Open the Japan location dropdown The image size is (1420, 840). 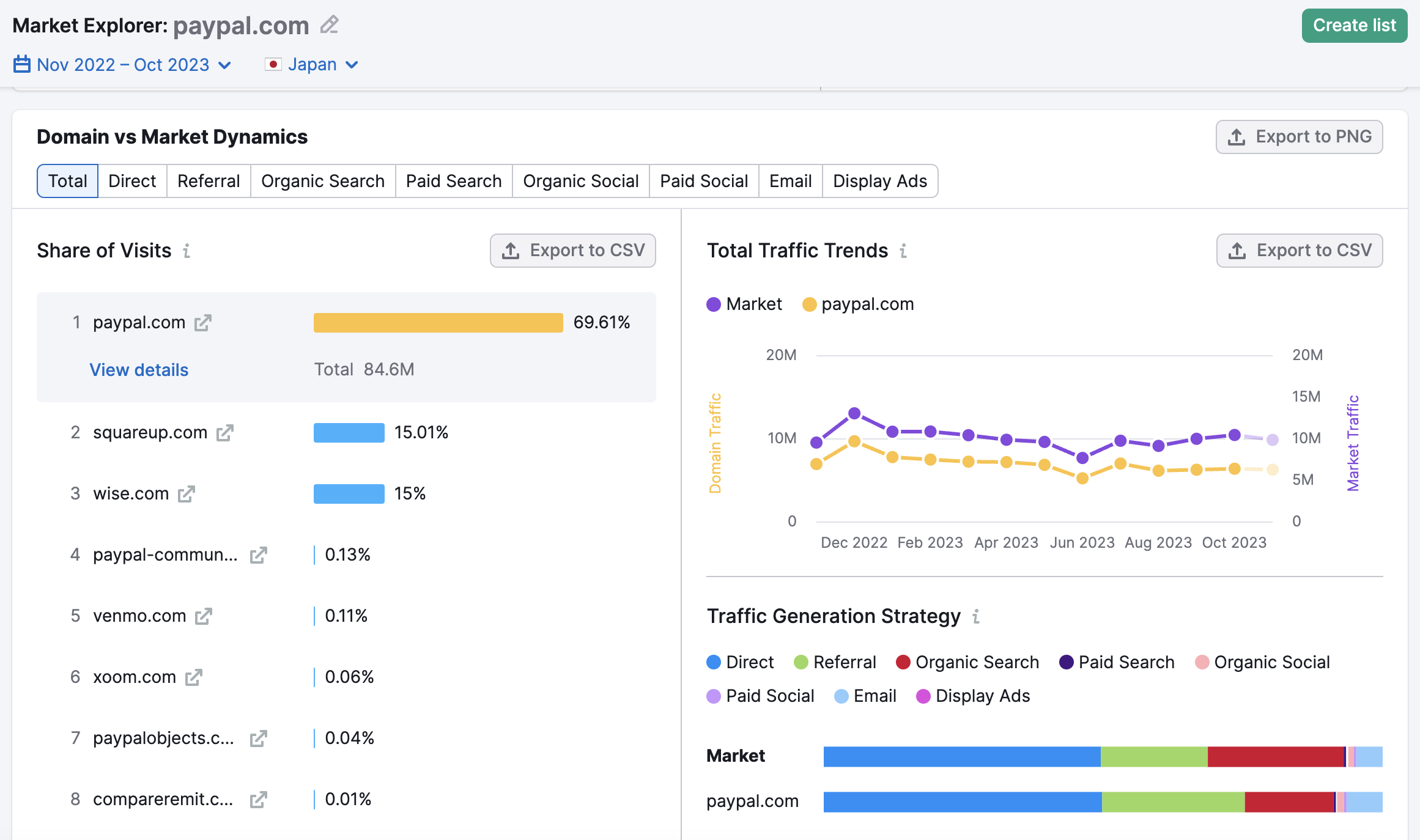pyautogui.click(x=312, y=64)
